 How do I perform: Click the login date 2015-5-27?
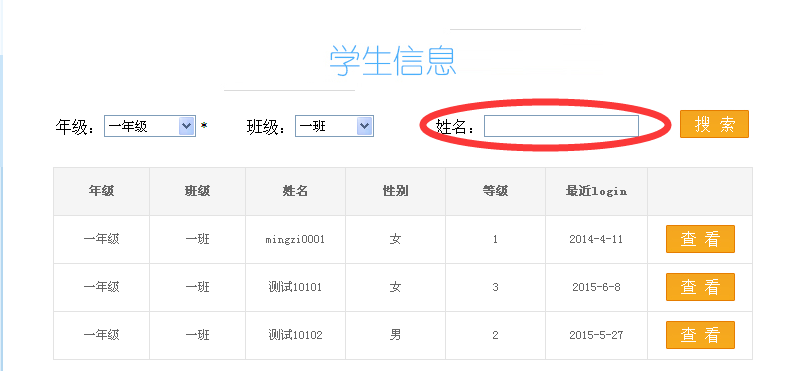coord(596,335)
